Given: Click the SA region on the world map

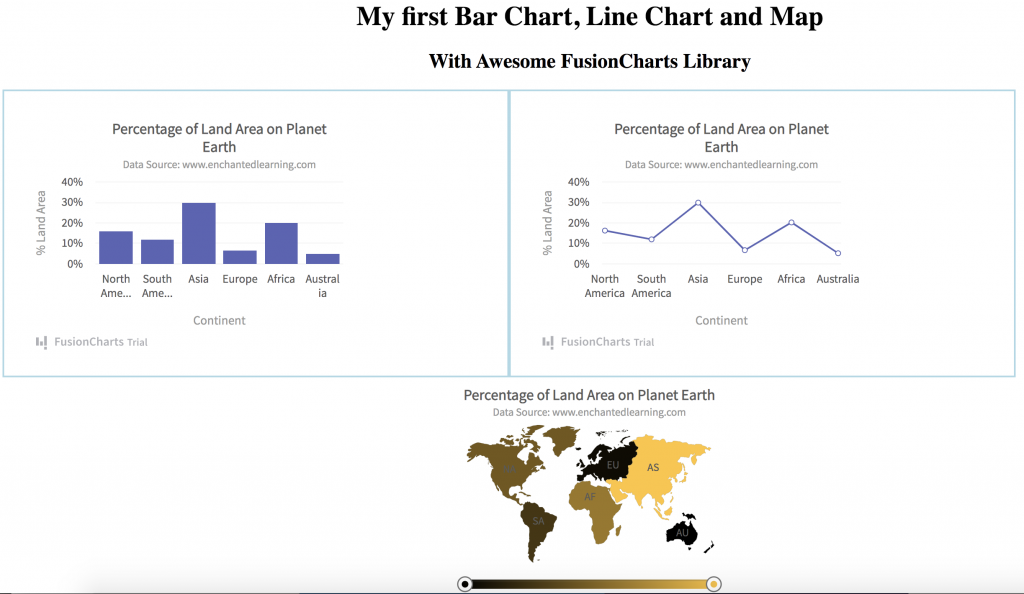Looking at the screenshot, I should [540, 520].
